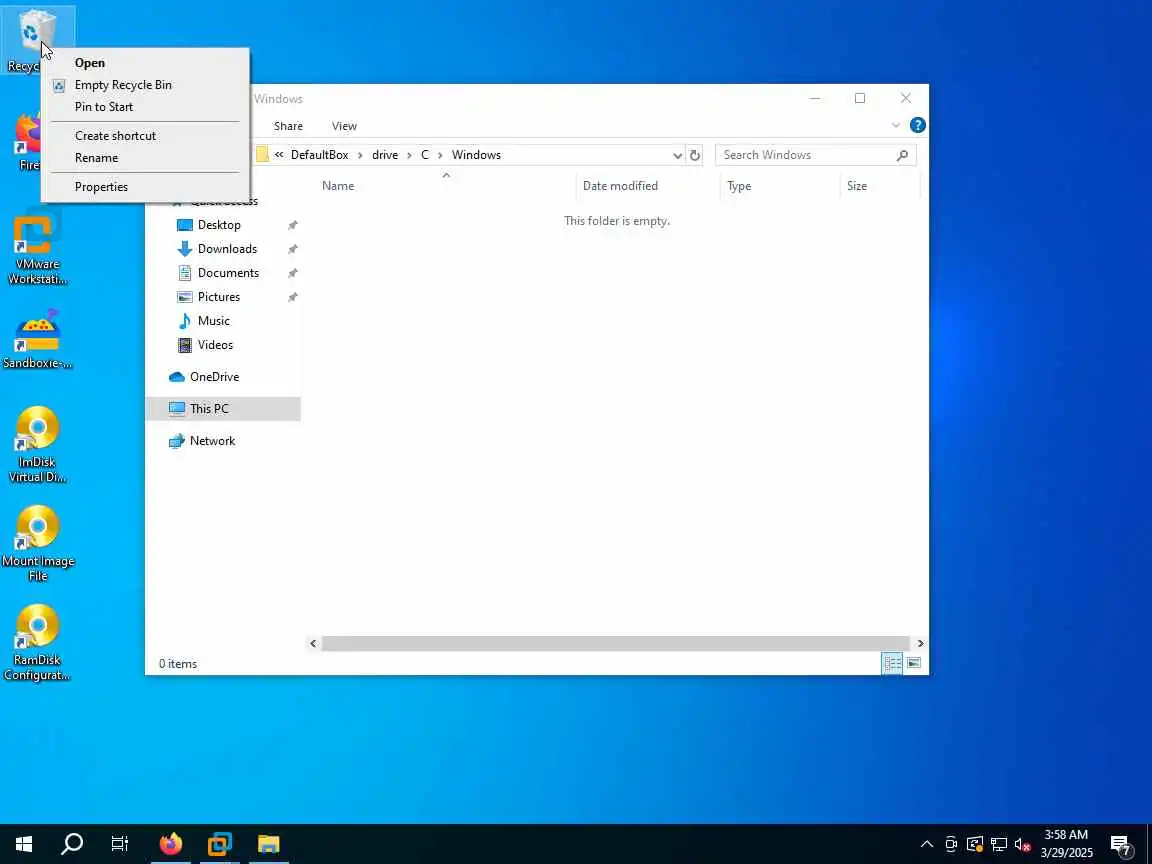Expand the breadcrumb arrow after DefaultBox
Image resolution: width=1152 pixels, height=864 pixels.
tap(360, 155)
